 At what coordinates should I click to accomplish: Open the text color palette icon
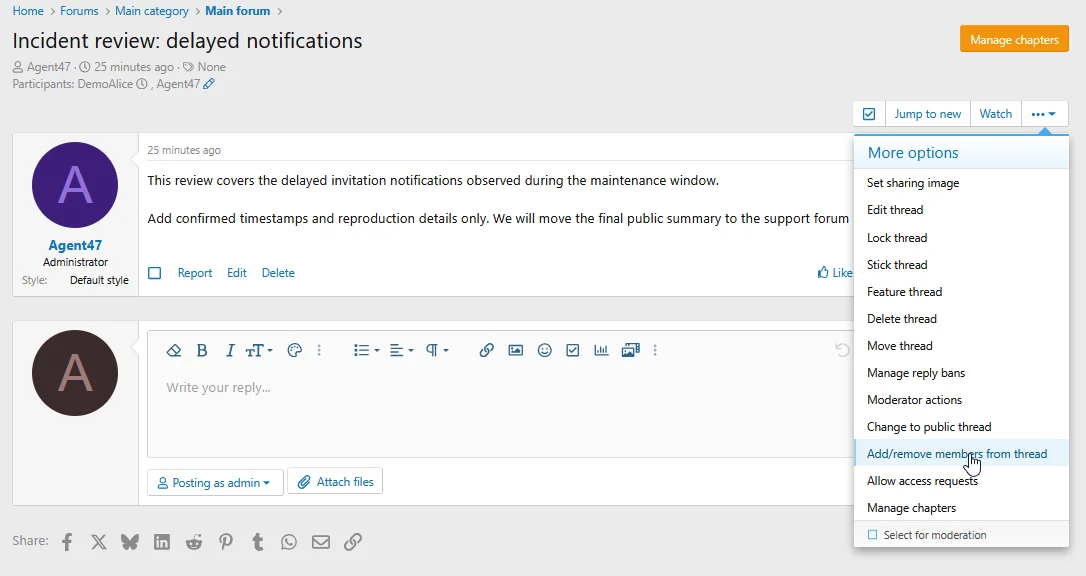pyautogui.click(x=294, y=350)
